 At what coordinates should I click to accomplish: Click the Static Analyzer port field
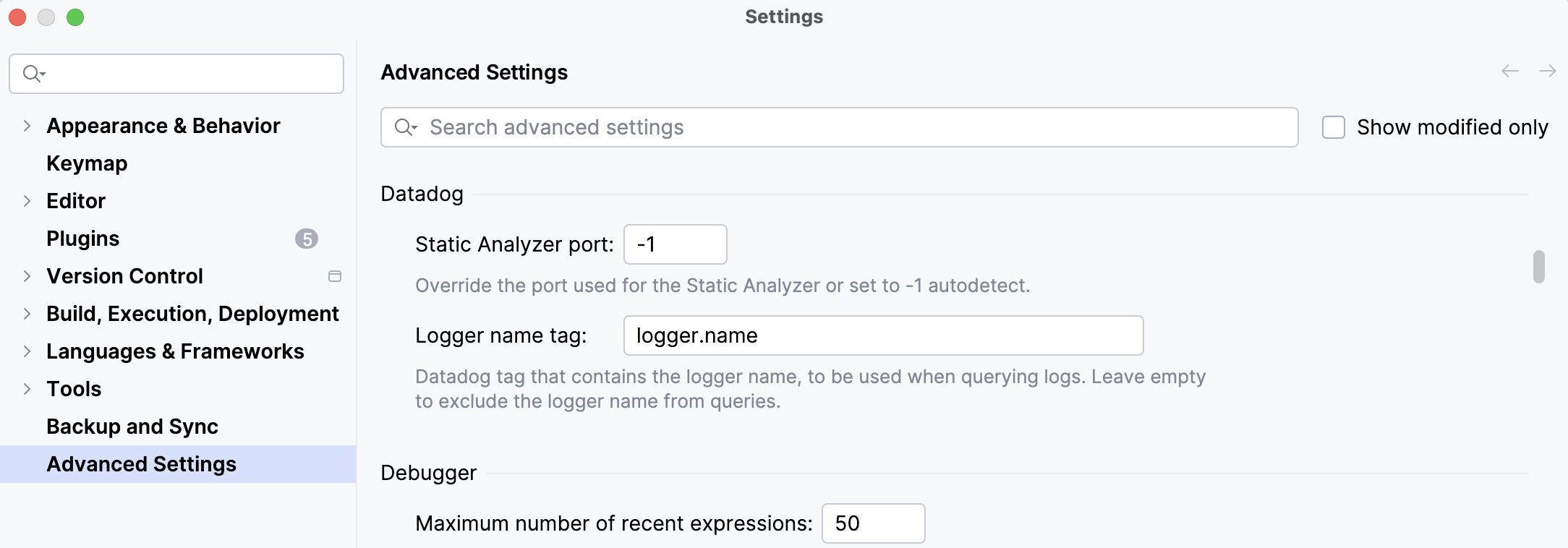pyautogui.click(x=675, y=244)
